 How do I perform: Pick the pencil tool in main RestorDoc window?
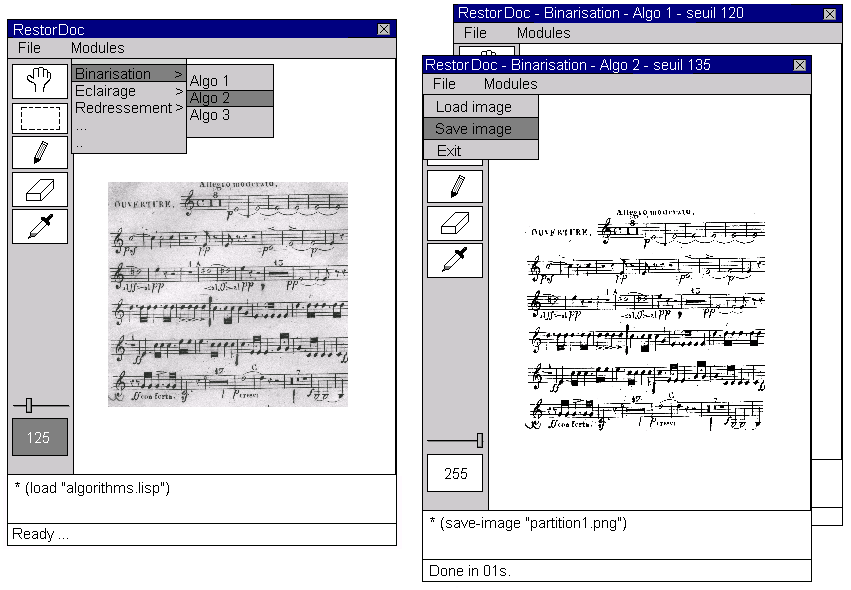40,153
